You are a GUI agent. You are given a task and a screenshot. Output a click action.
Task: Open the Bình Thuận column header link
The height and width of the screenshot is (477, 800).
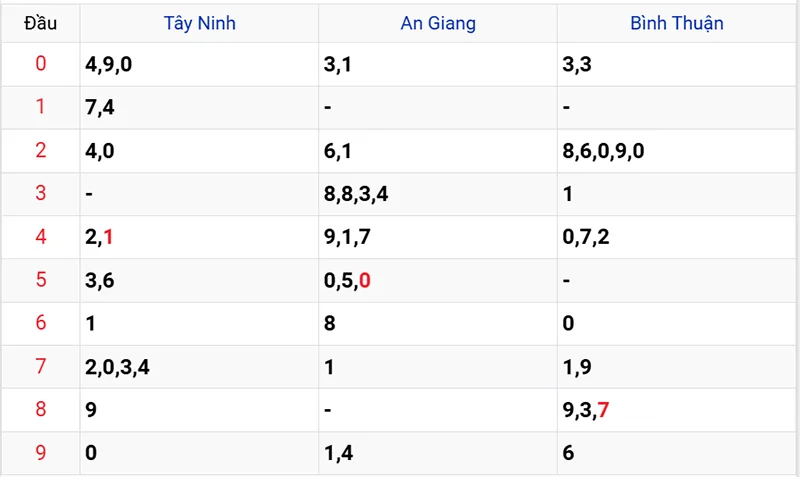677,23
